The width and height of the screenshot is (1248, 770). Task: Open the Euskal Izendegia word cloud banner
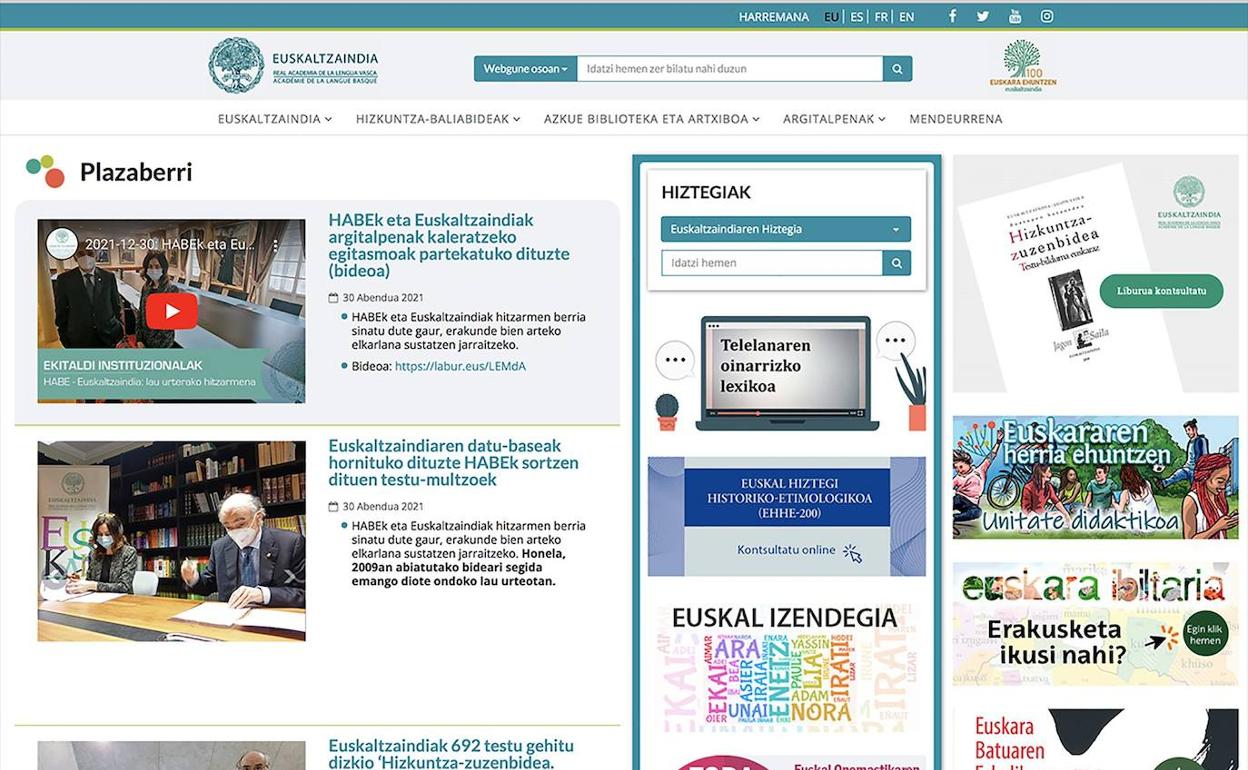[786, 666]
